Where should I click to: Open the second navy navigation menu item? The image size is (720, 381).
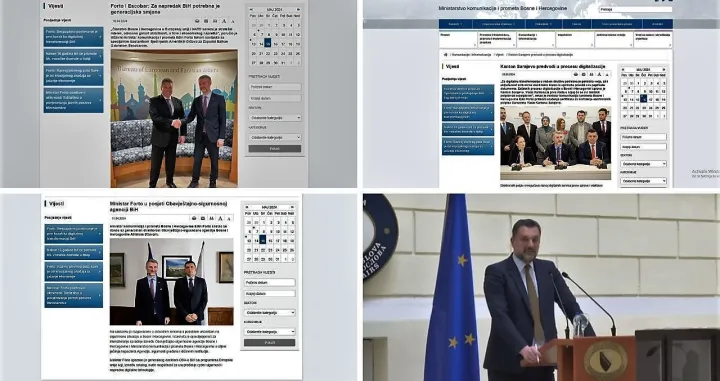(x=499, y=24)
